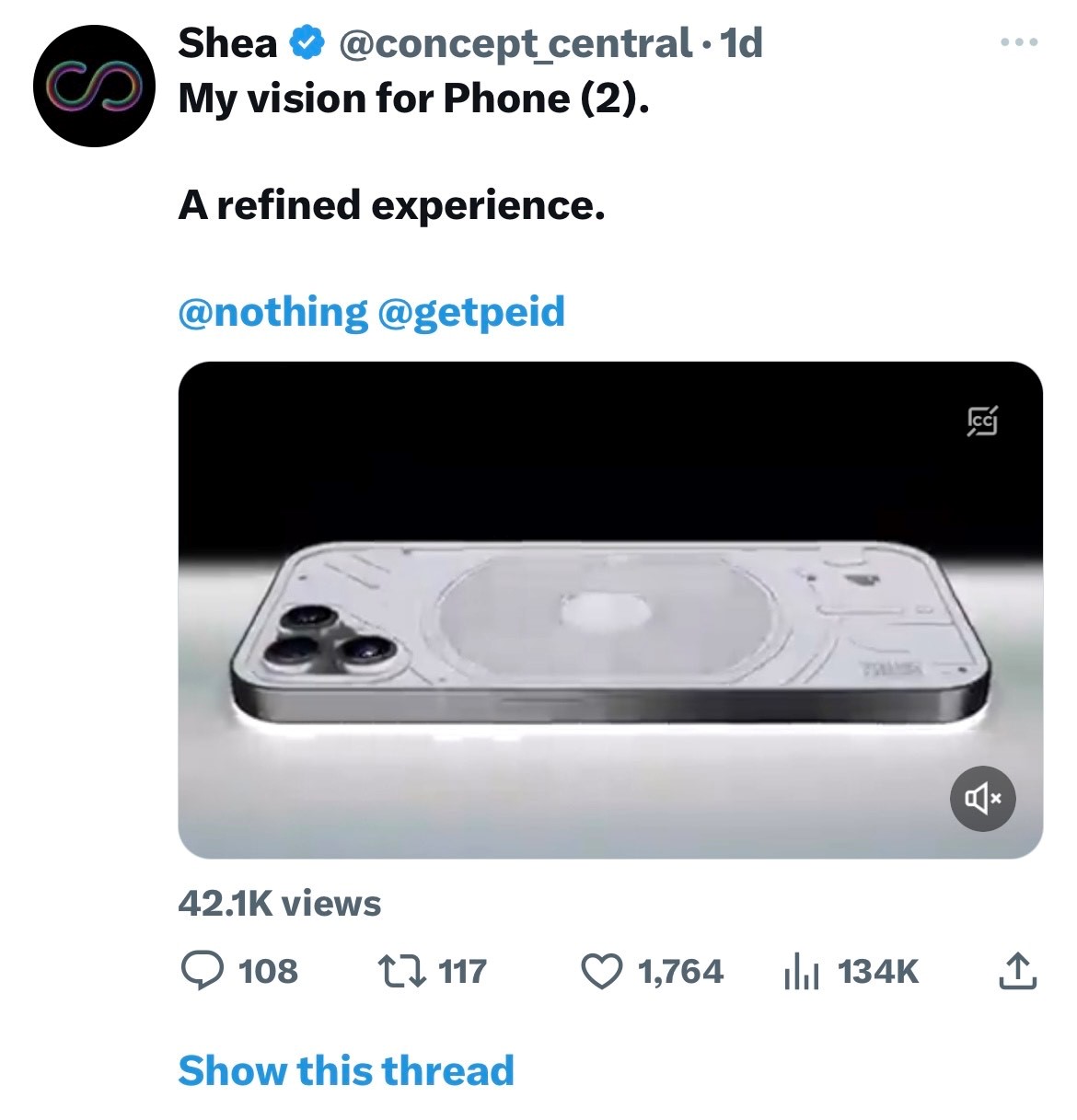Click the share upload icon
This screenshot has height=1120, width=1077.
click(x=1018, y=970)
